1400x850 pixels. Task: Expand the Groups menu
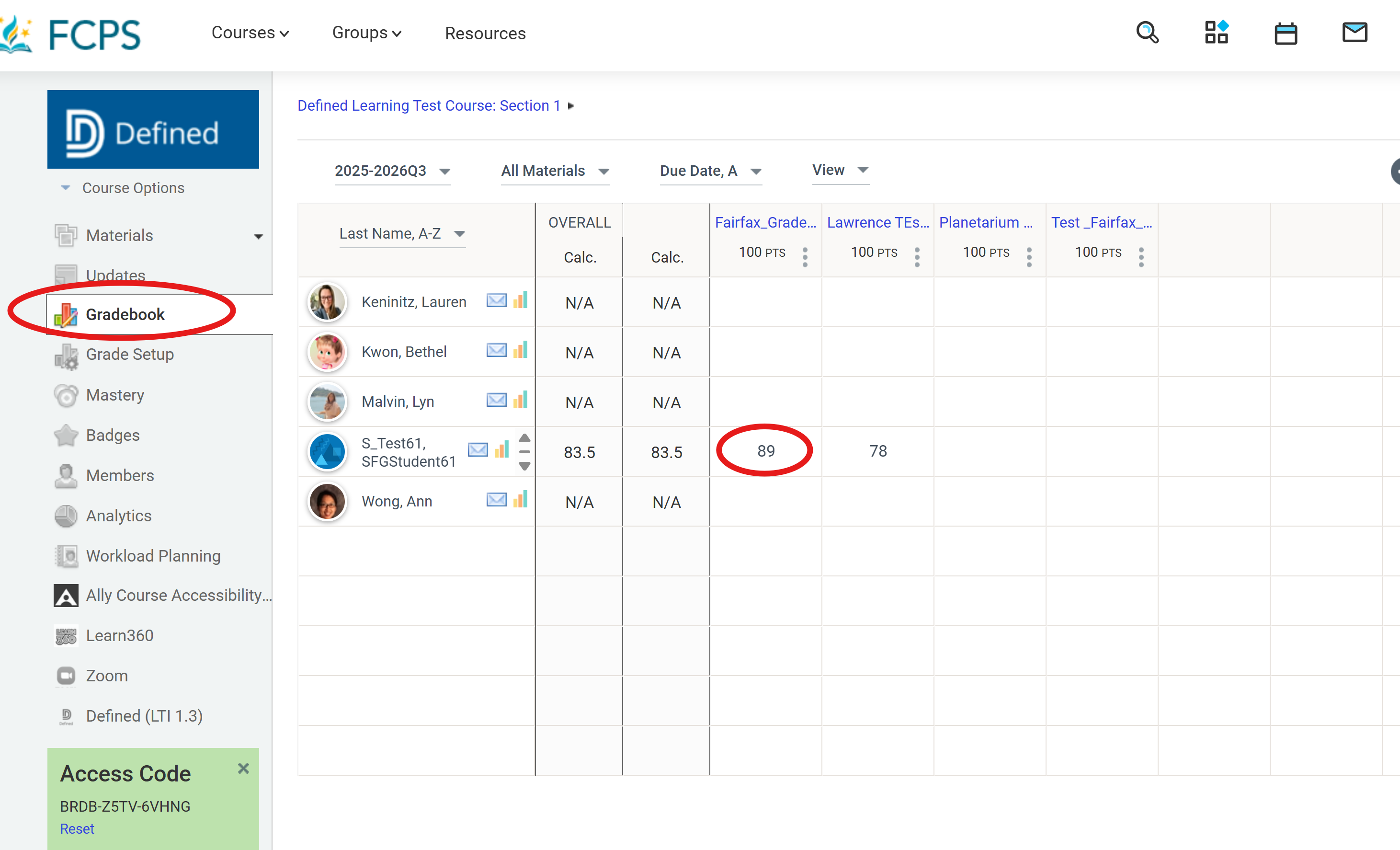click(366, 33)
